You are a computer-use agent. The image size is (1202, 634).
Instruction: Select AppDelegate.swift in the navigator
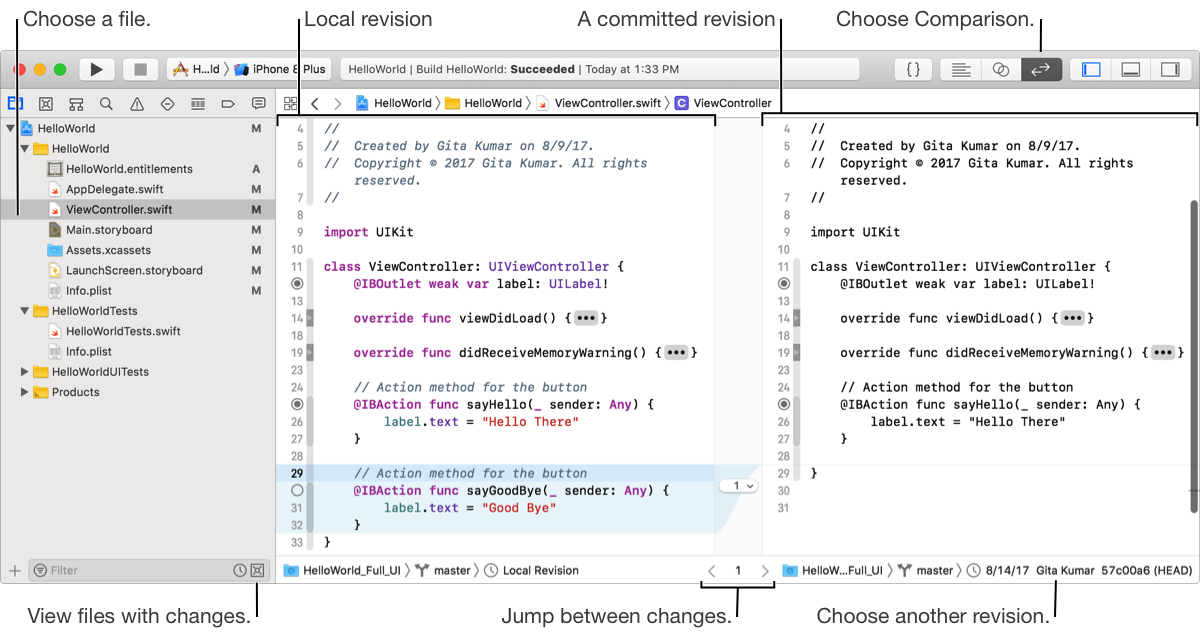[x=115, y=189]
